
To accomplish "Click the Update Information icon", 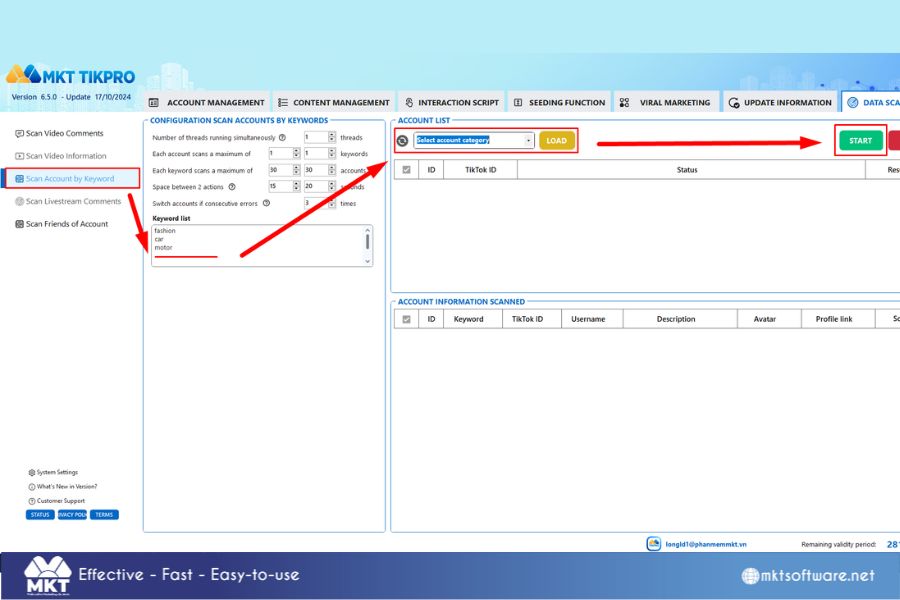I will pyautogui.click(x=734, y=103).
